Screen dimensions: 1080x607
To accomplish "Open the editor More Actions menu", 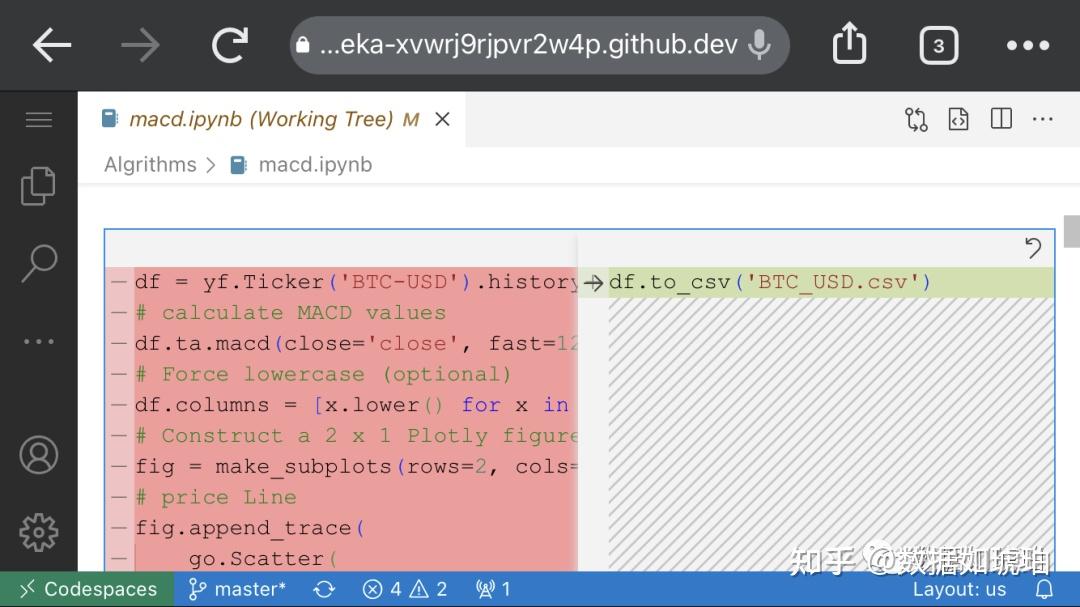I will click(x=1043, y=119).
